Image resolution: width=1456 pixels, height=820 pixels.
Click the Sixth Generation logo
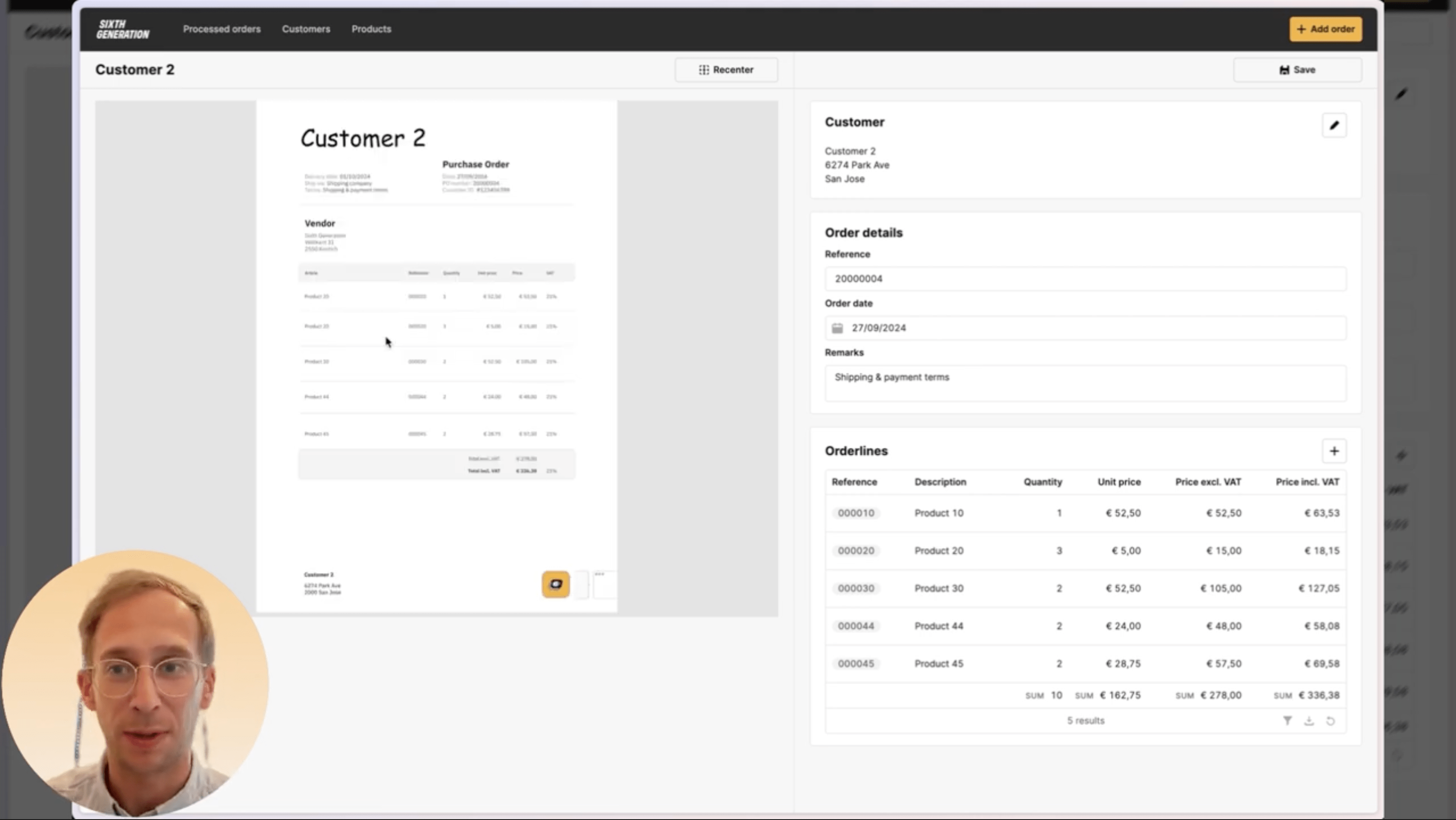pyautogui.click(x=123, y=29)
